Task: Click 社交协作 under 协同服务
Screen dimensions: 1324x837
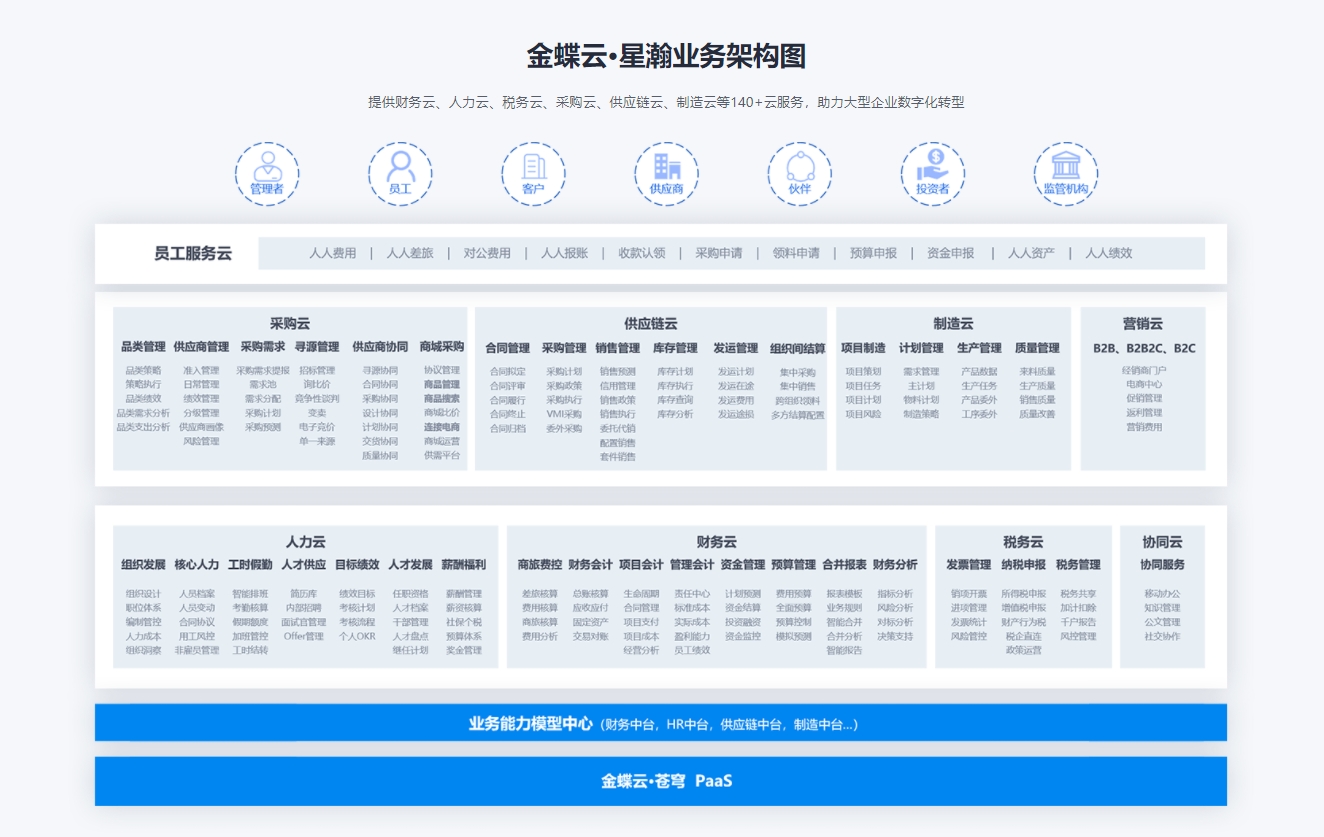Action: pyautogui.click(x=1162, y=635)
